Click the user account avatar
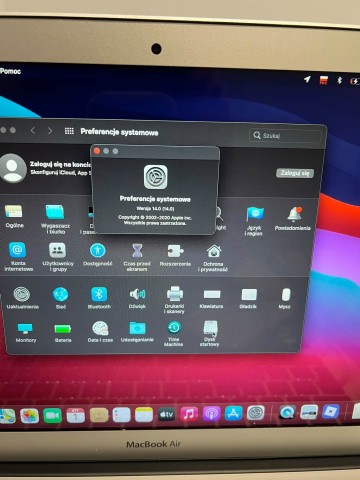Image resolution: width=360 pixels, height=480 pixels. pyautogui.click(x=13, y=168)
